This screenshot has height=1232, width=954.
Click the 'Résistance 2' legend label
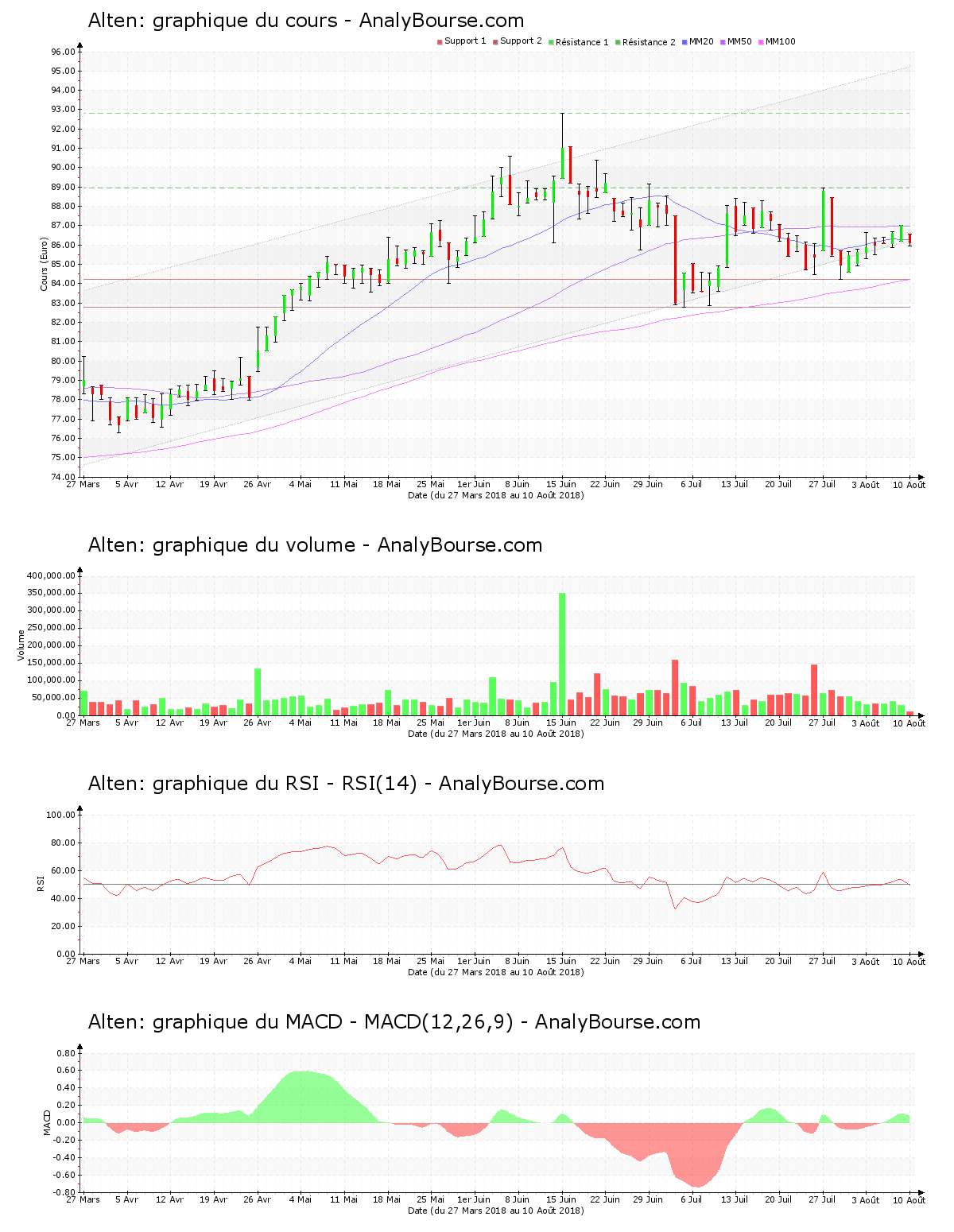coord(649,41)
